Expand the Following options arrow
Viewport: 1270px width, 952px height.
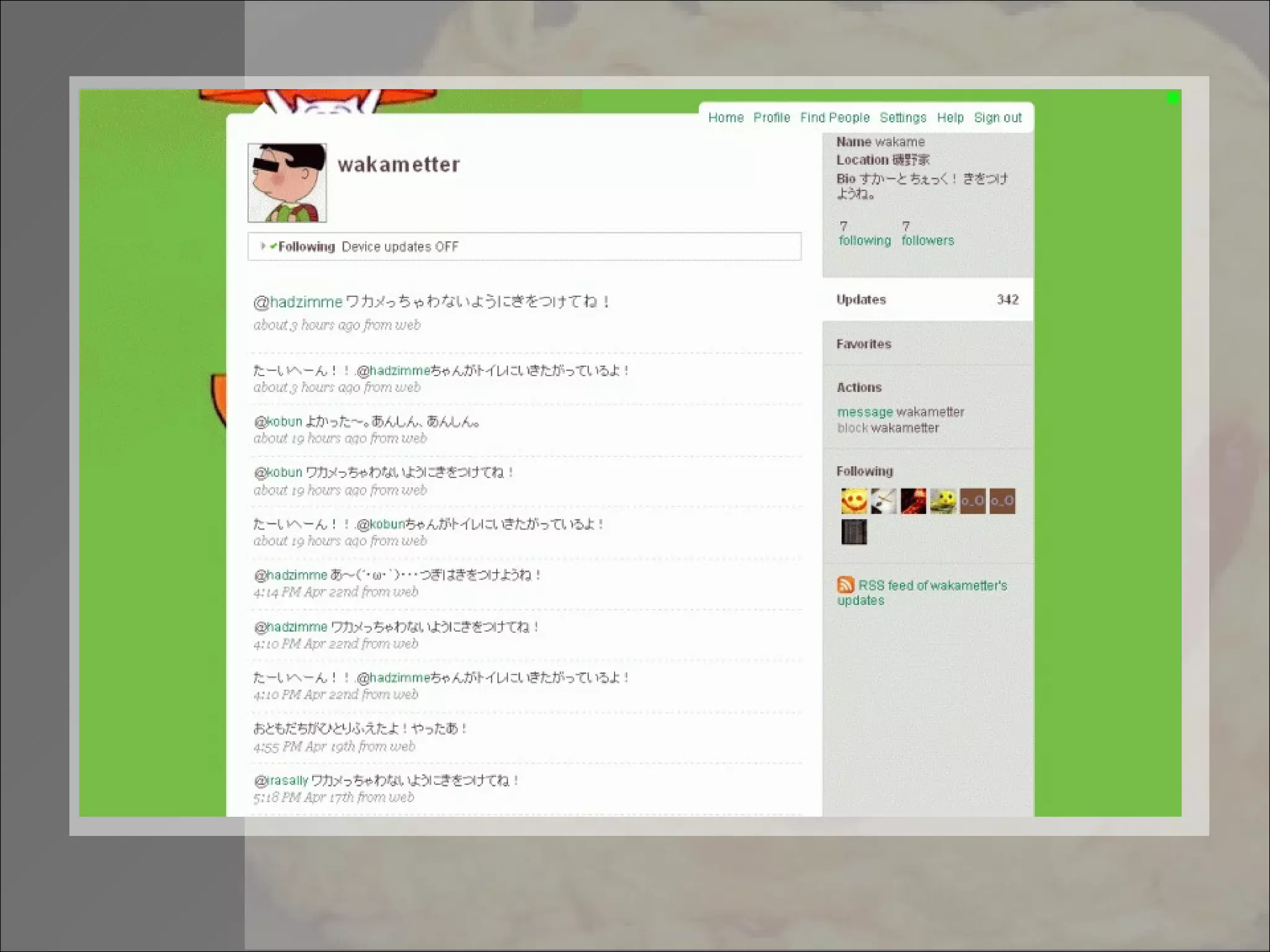(263, 246)
